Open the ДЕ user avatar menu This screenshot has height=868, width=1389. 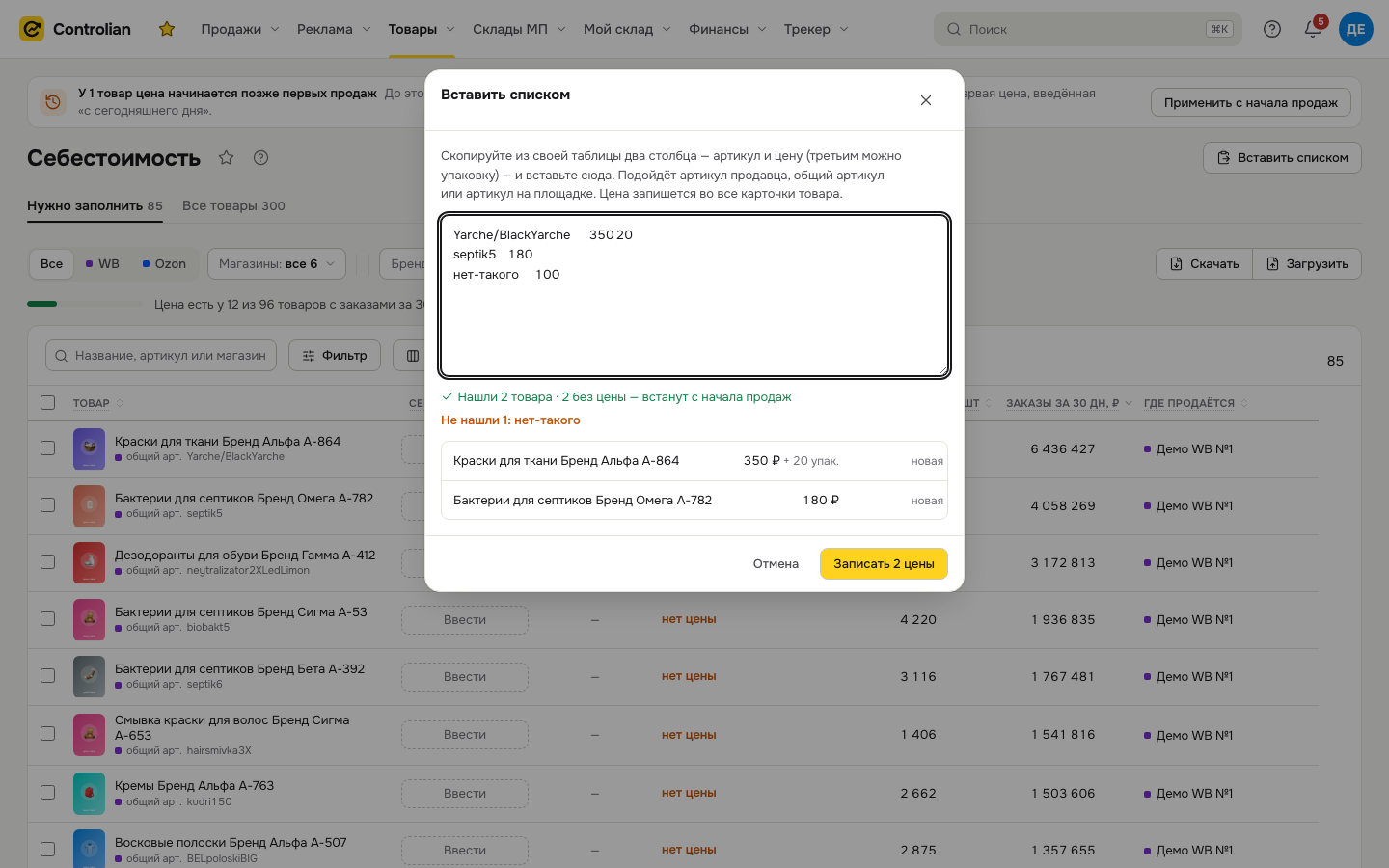1355,29
